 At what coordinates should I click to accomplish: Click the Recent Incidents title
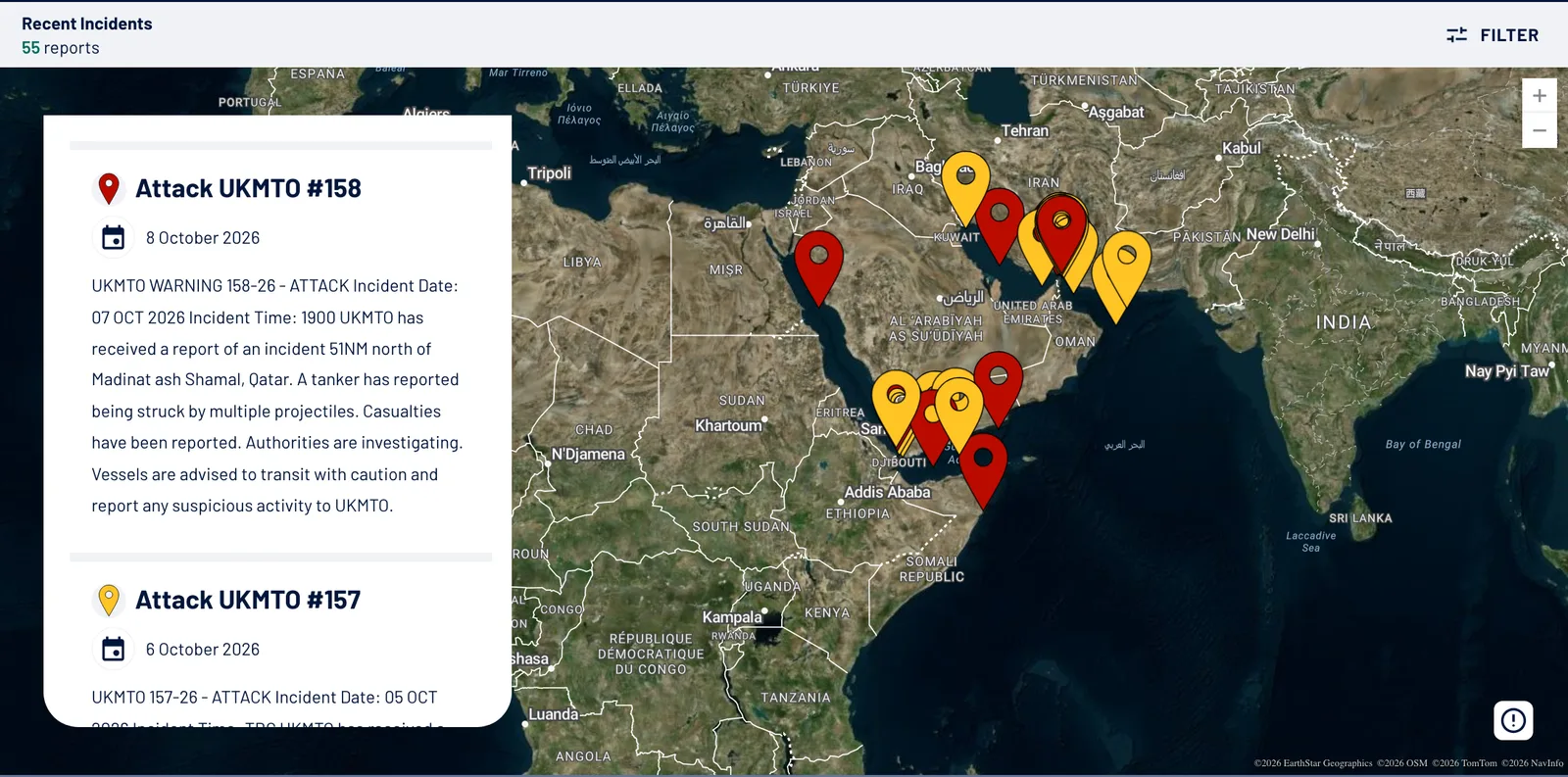pos(87,24)
